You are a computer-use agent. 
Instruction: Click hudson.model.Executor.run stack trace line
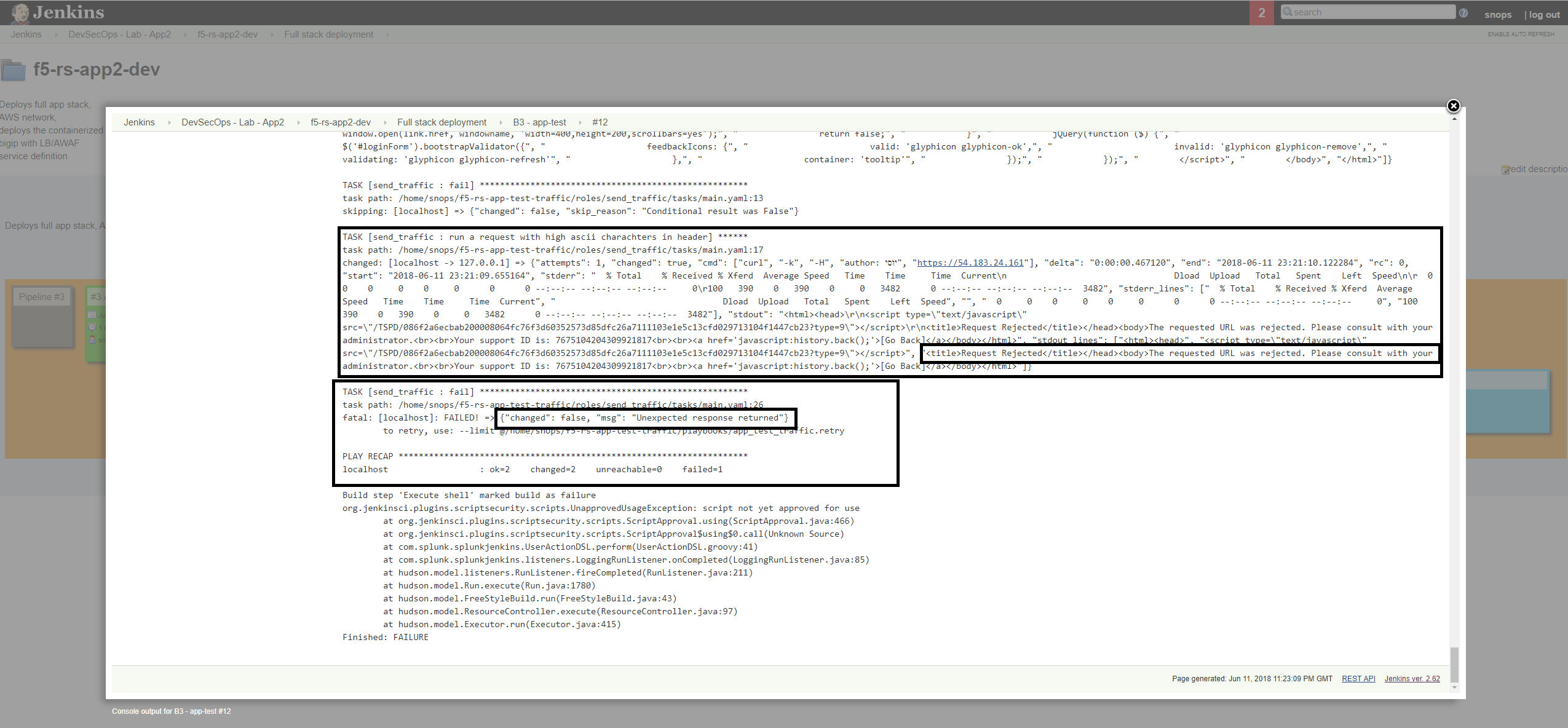click(x=502, y=624)
